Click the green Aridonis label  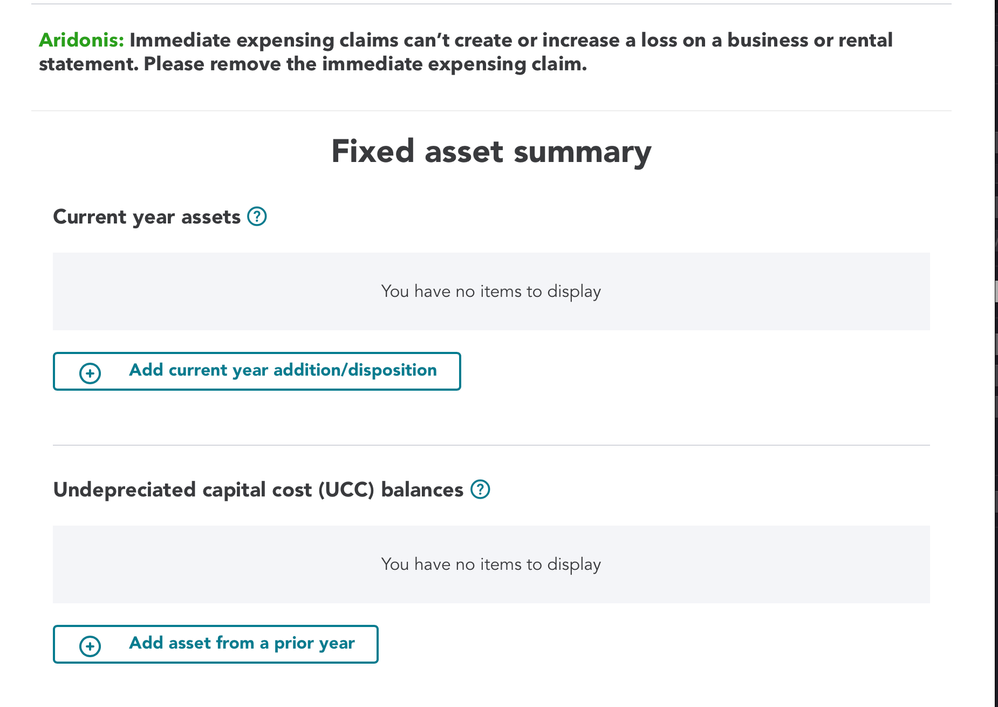pos(81,40)
